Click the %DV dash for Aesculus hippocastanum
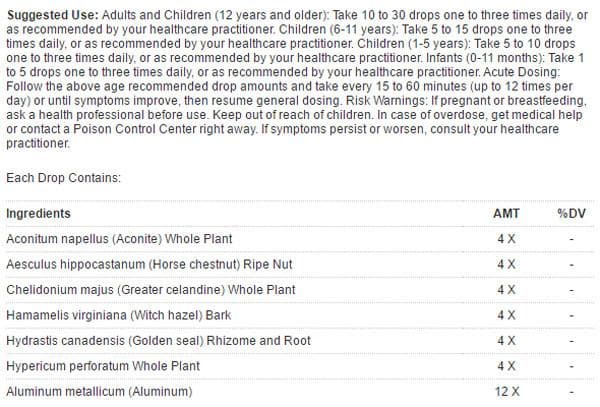Viewport: 600px width, 407px height. pyautogui.click(x=570, y=264)
